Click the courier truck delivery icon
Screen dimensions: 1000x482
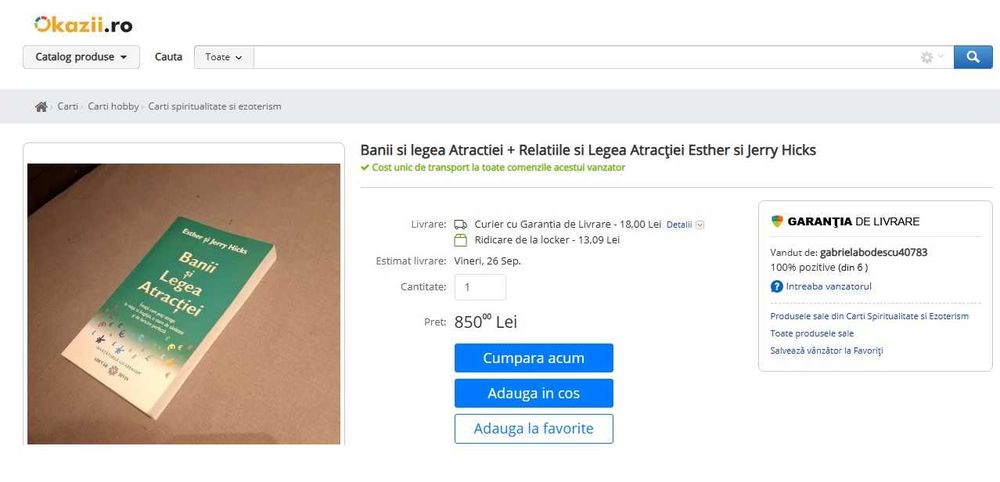click(x=460, y=224)
